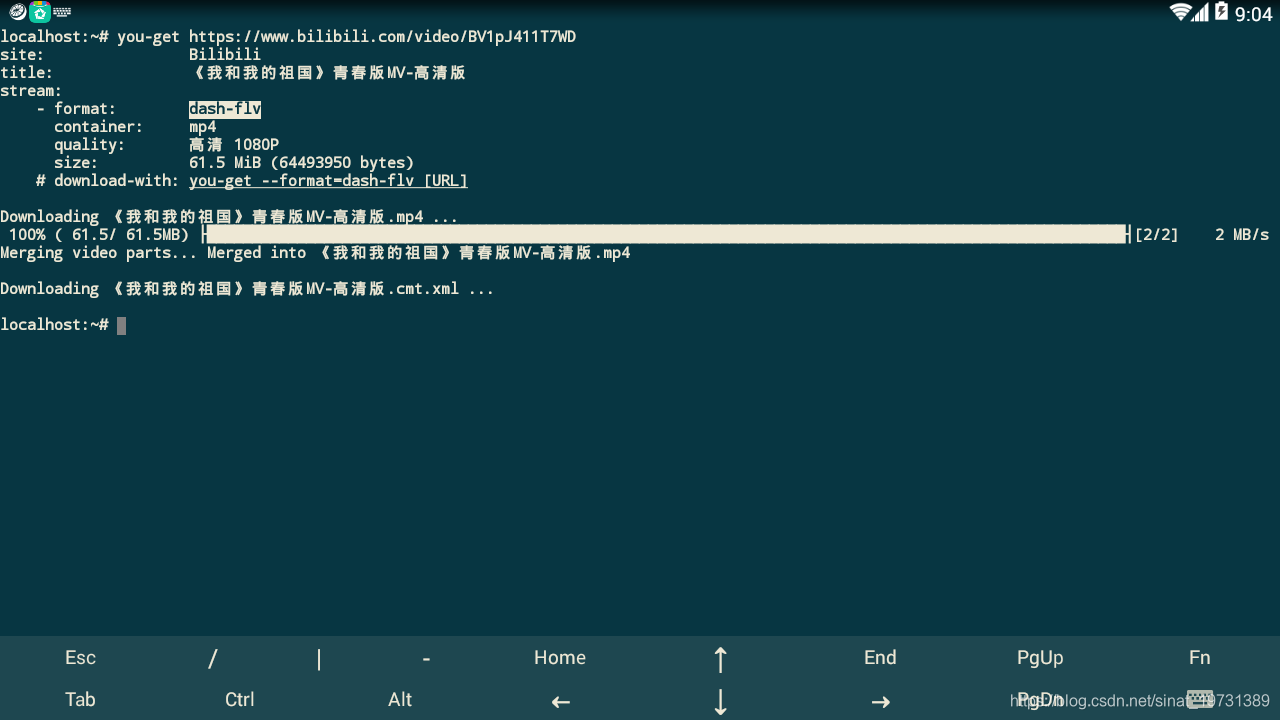Click the '.cmt.xml' downloading line
The height and width of the screenshot is (720, 1280).
point(247,289)
